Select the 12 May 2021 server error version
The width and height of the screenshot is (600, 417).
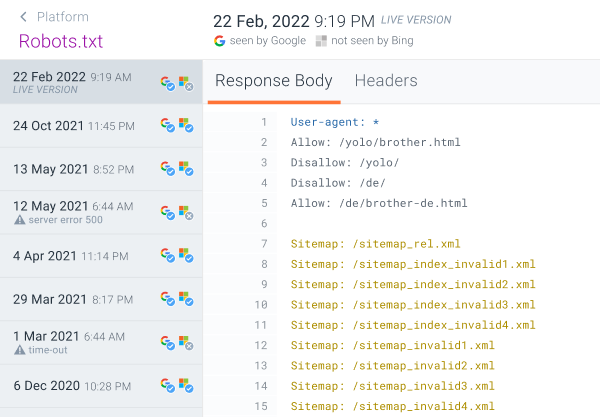101,212
